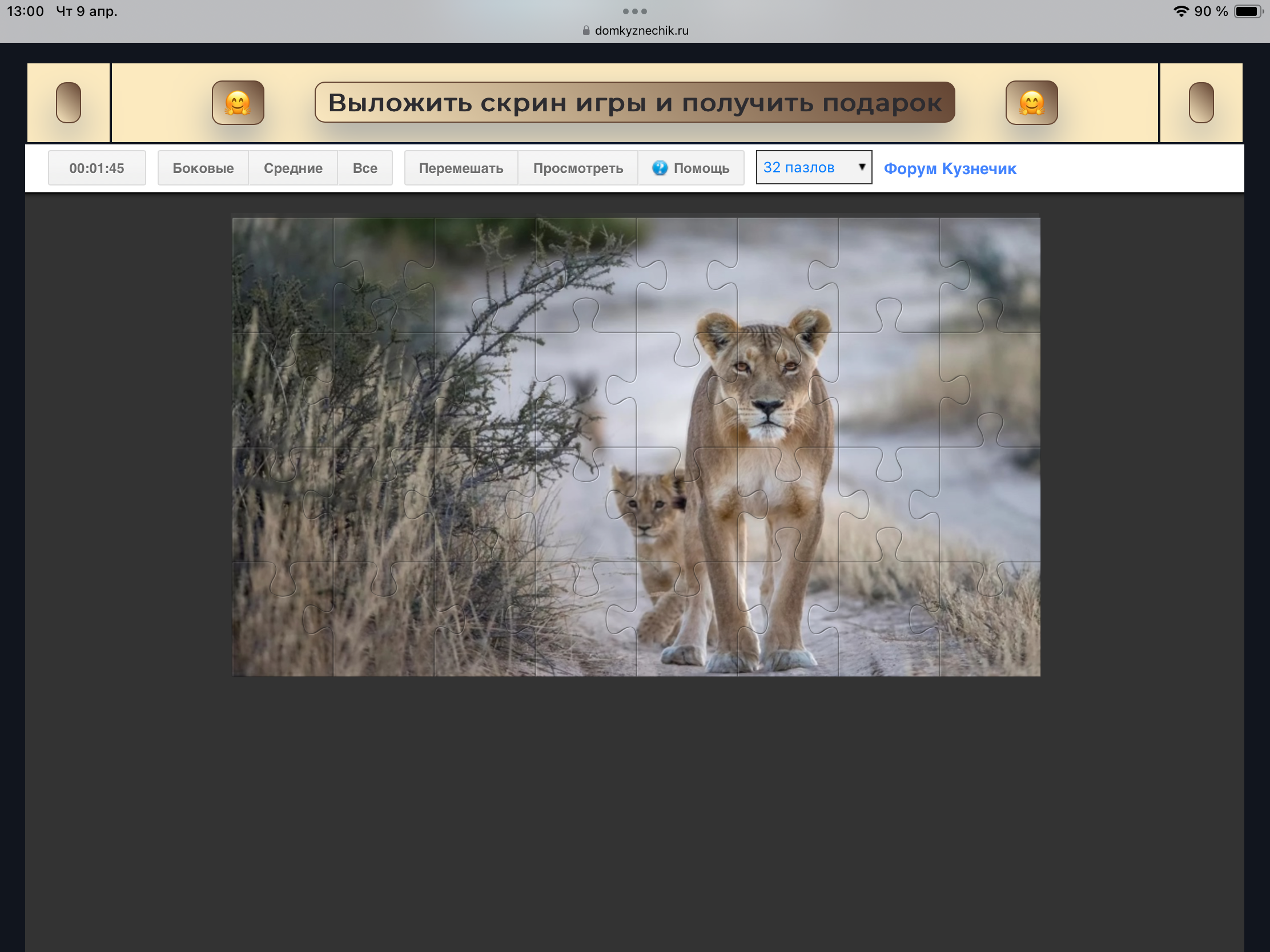Viewport: 1270px width, 952px height.
Task: Show all pieces with Все
Action: click(364, 168)
